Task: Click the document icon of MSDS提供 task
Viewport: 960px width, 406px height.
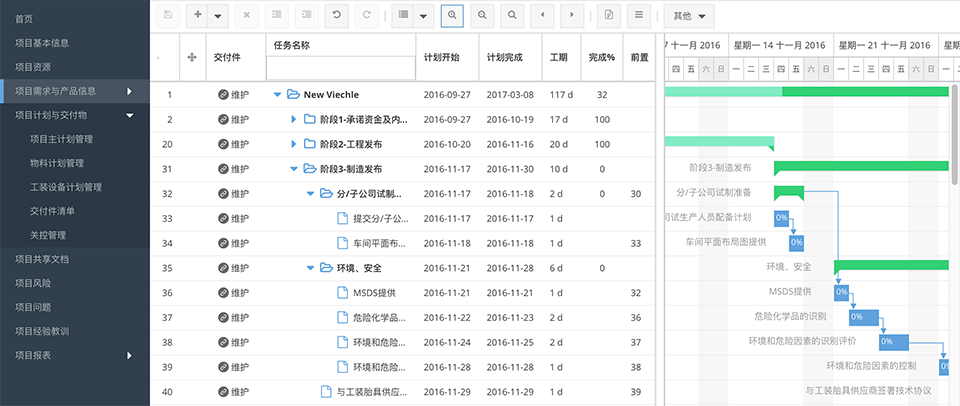Action: (x=343, y=293)
